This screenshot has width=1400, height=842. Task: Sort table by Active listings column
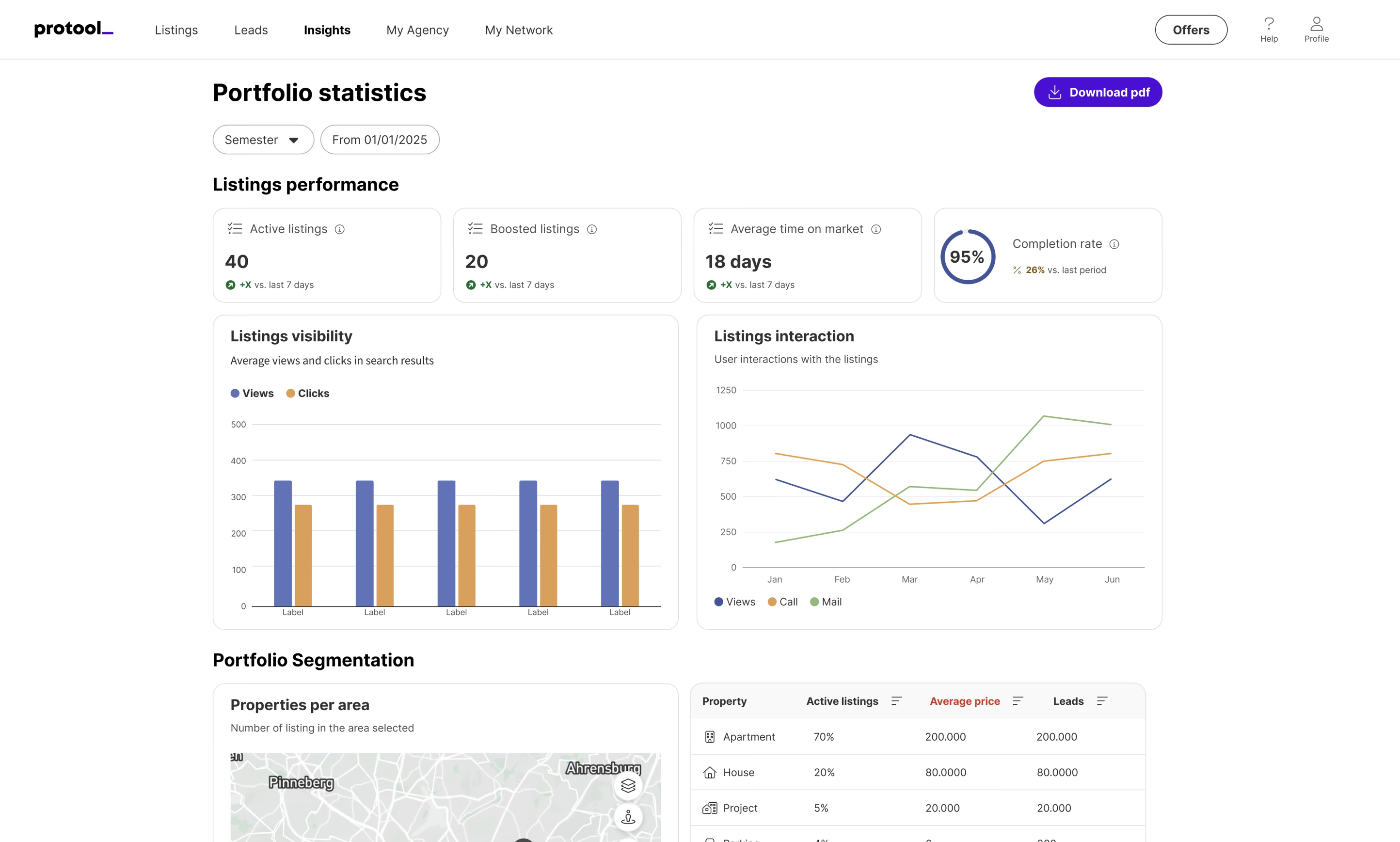pyautogui.click(x=896, y=701)
